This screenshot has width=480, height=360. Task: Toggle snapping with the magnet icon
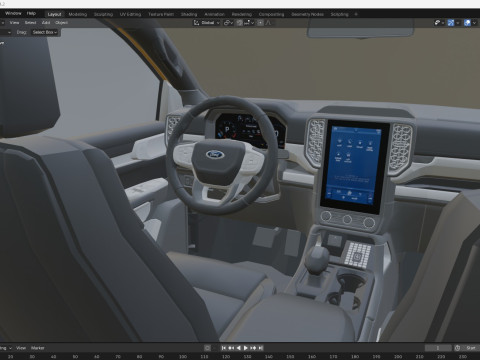click(x=239, y=23)
